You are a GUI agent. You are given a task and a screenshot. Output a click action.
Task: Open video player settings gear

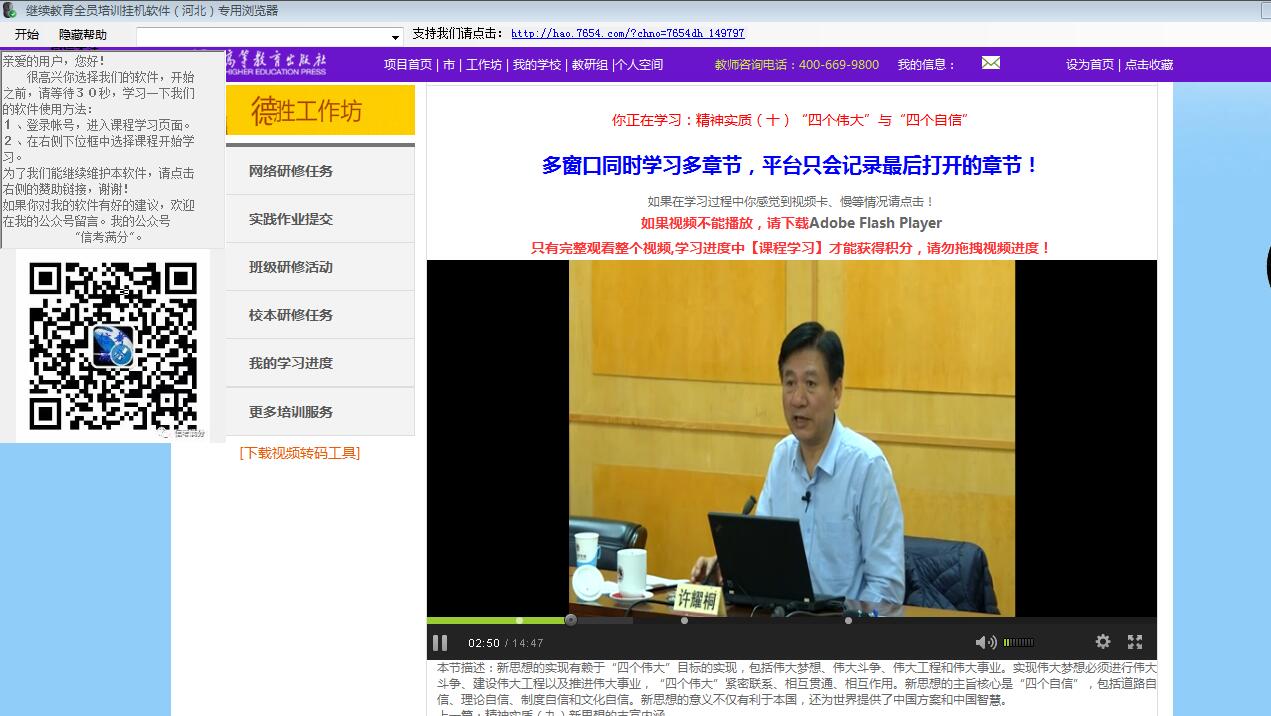(x=1102, y=642)
